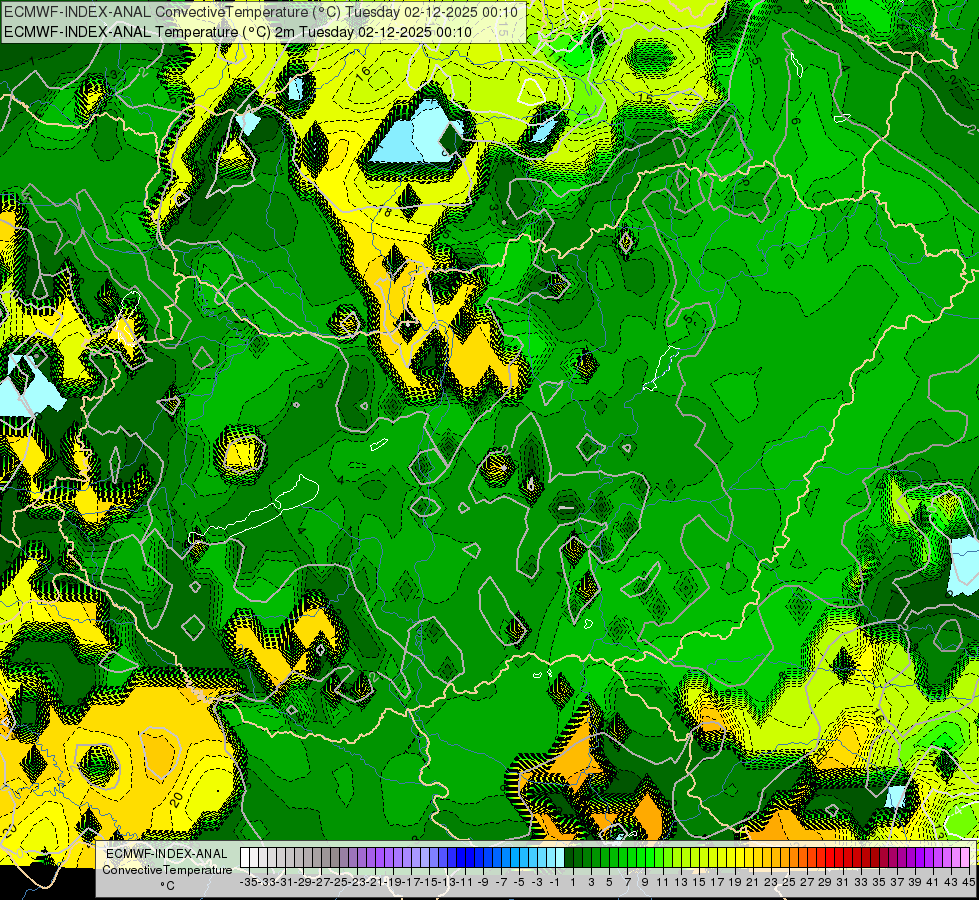Click the ConvectiveTemperature label in the legend

(167, 870)
